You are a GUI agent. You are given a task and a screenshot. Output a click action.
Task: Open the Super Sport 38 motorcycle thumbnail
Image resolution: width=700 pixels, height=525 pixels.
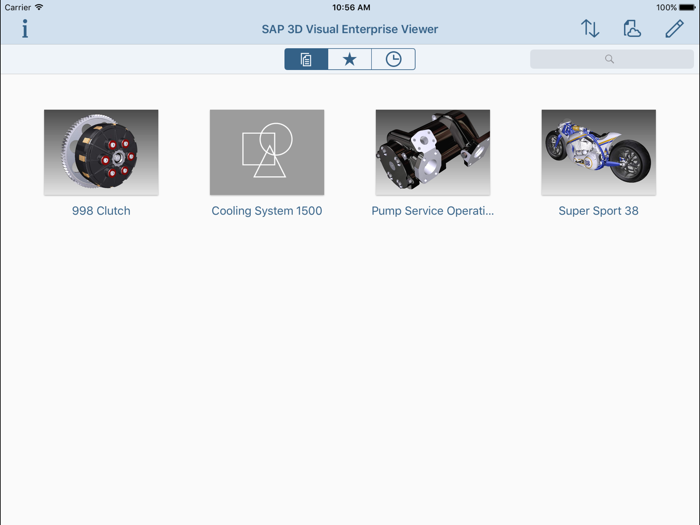599,152
